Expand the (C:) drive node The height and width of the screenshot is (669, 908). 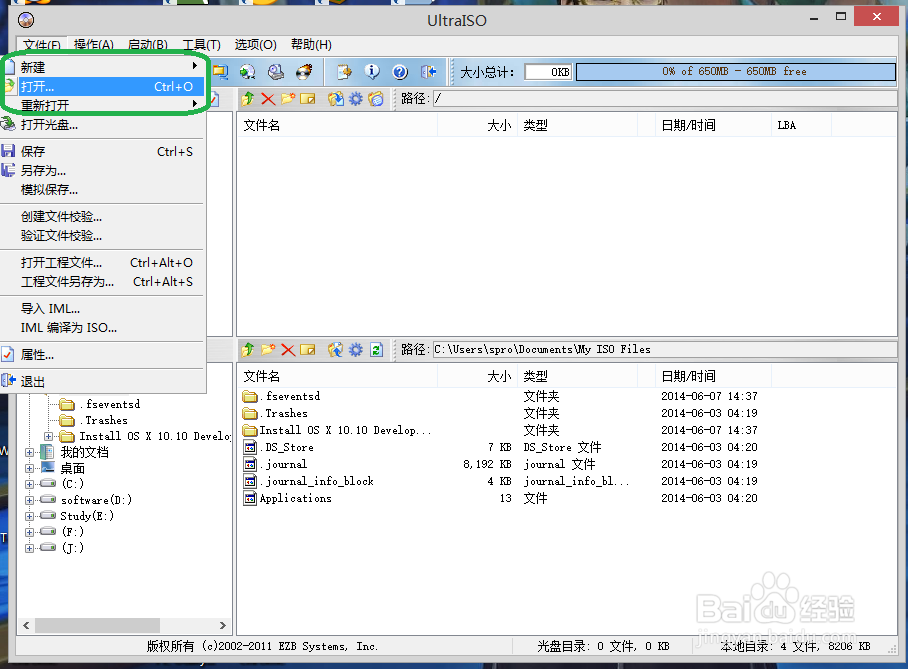[x=29, y=484]
